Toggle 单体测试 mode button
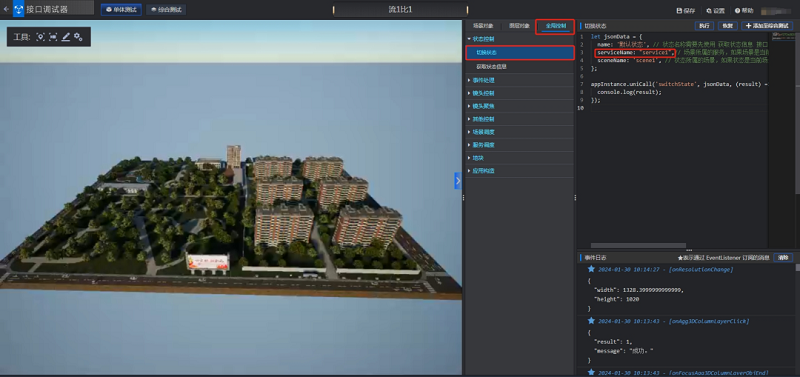 point(121,10)
